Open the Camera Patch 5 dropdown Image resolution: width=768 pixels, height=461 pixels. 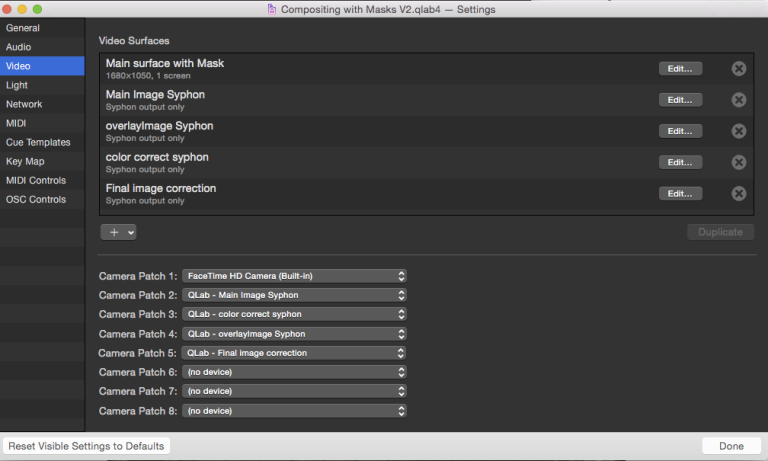pyautogui.click(x=294, y=353)
